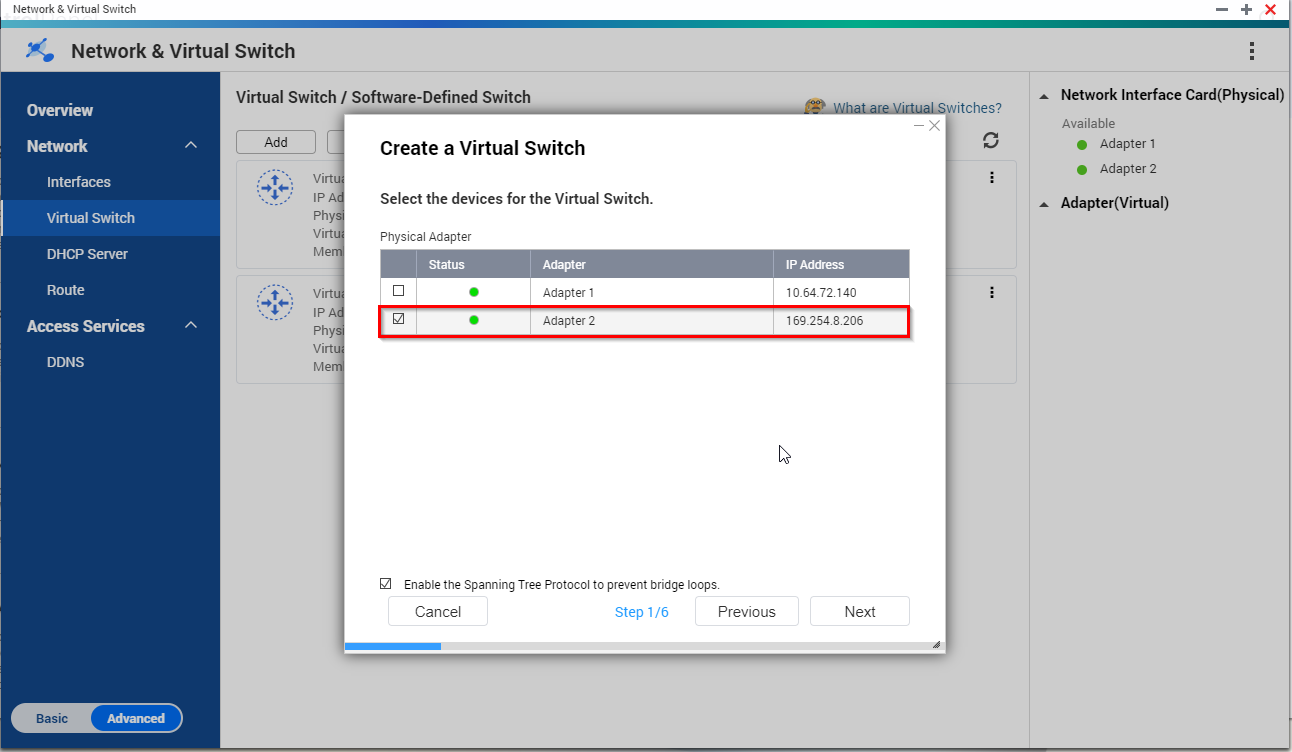Switch to Basic mode toggle

point(52,718)
